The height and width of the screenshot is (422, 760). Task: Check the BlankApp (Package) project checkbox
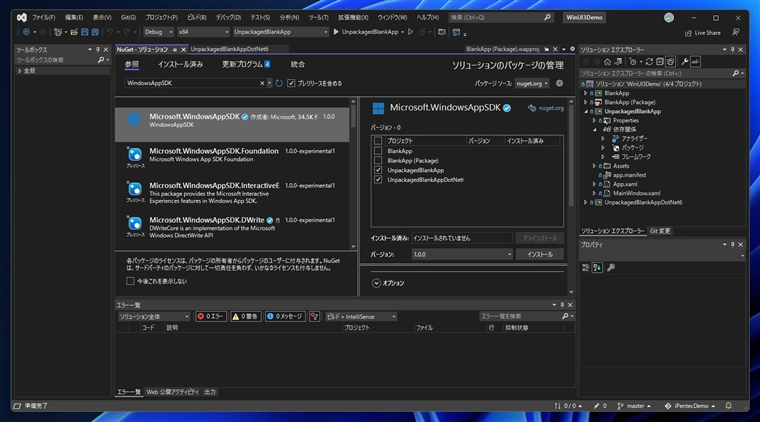(378, 160)
